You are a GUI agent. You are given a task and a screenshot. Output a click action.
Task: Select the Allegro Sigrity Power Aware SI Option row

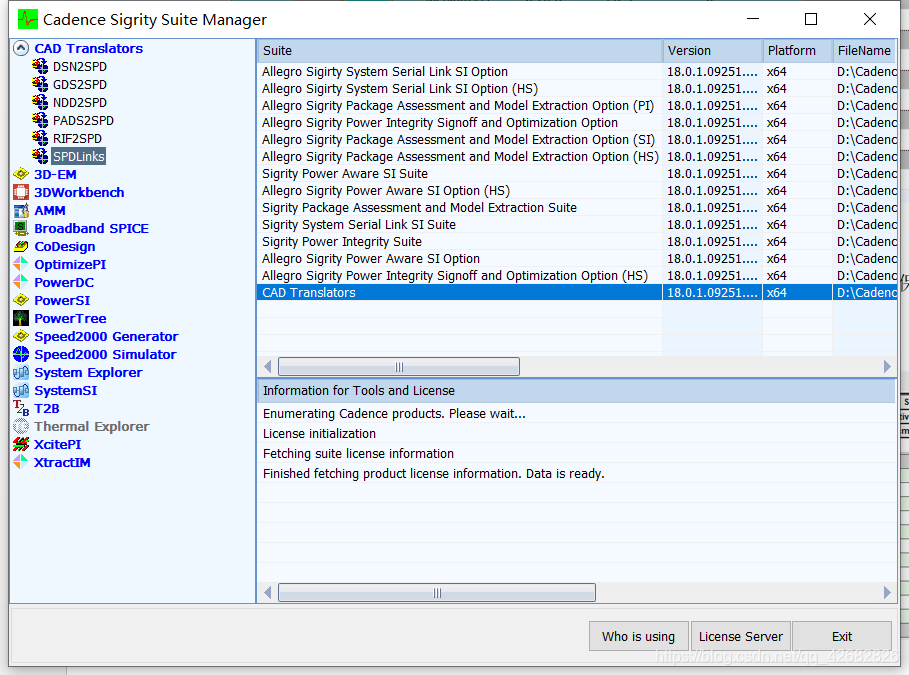[577, 258]
